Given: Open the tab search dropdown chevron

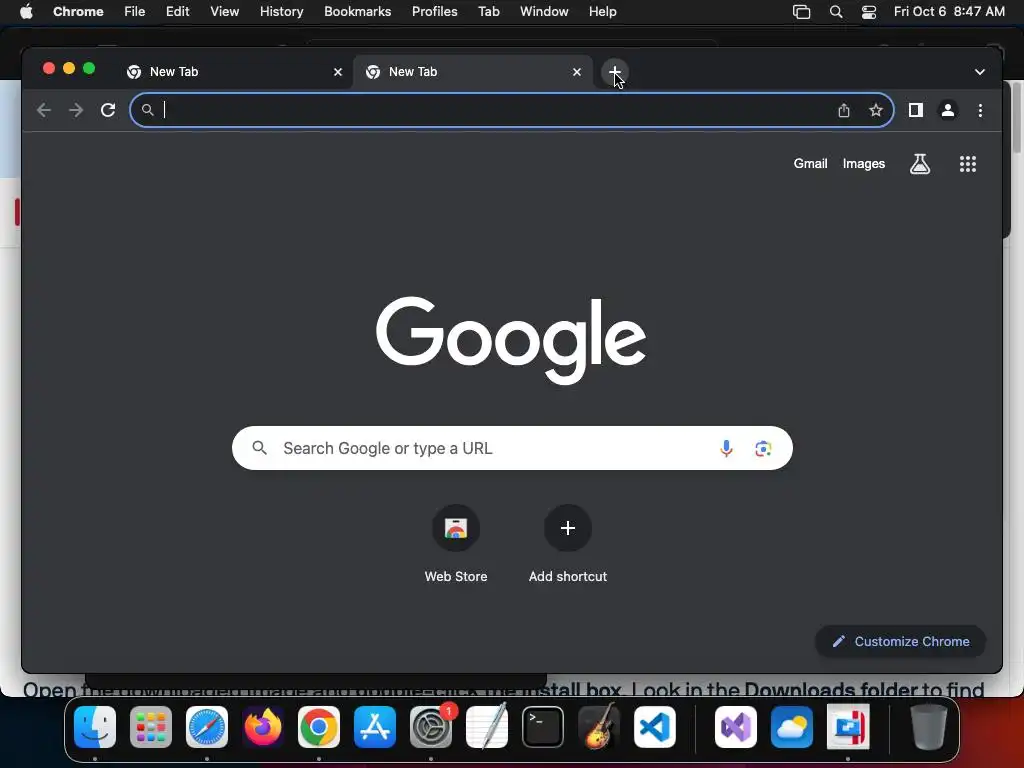Looking at the screenshot, I should click(x=980, y=72).
